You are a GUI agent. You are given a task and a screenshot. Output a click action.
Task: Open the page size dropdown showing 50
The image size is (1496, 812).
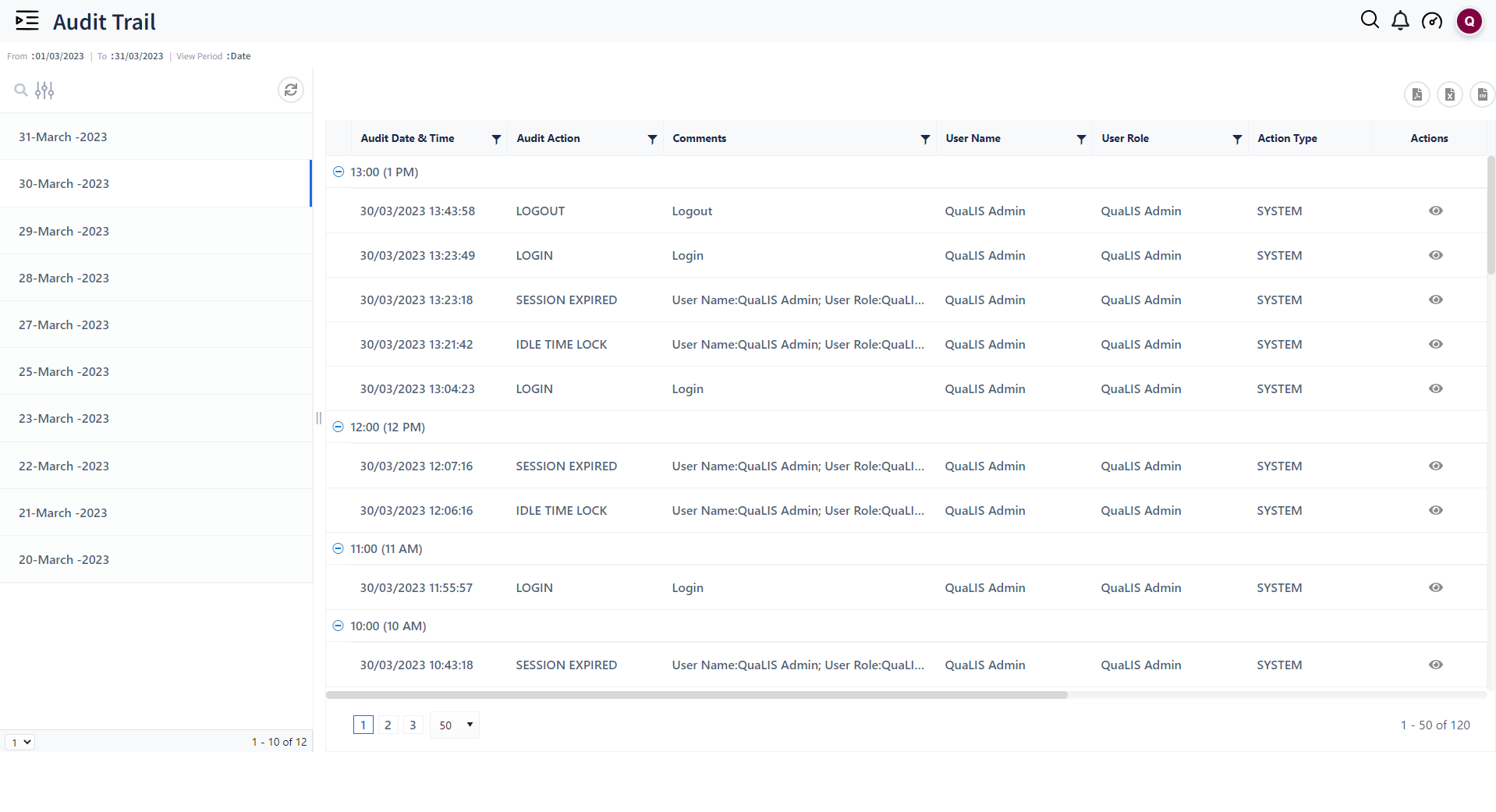pyautogui.click(x=455, y=725)
